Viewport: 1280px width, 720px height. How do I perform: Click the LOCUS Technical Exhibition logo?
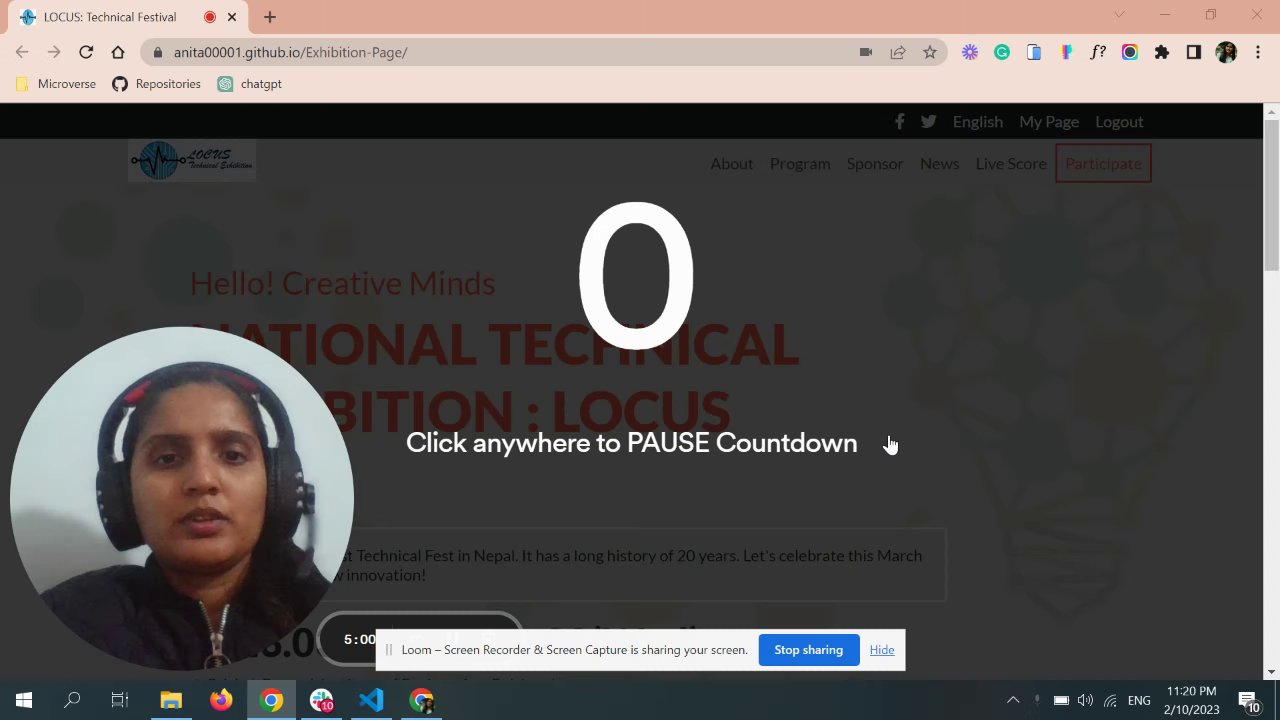point(192,160)
